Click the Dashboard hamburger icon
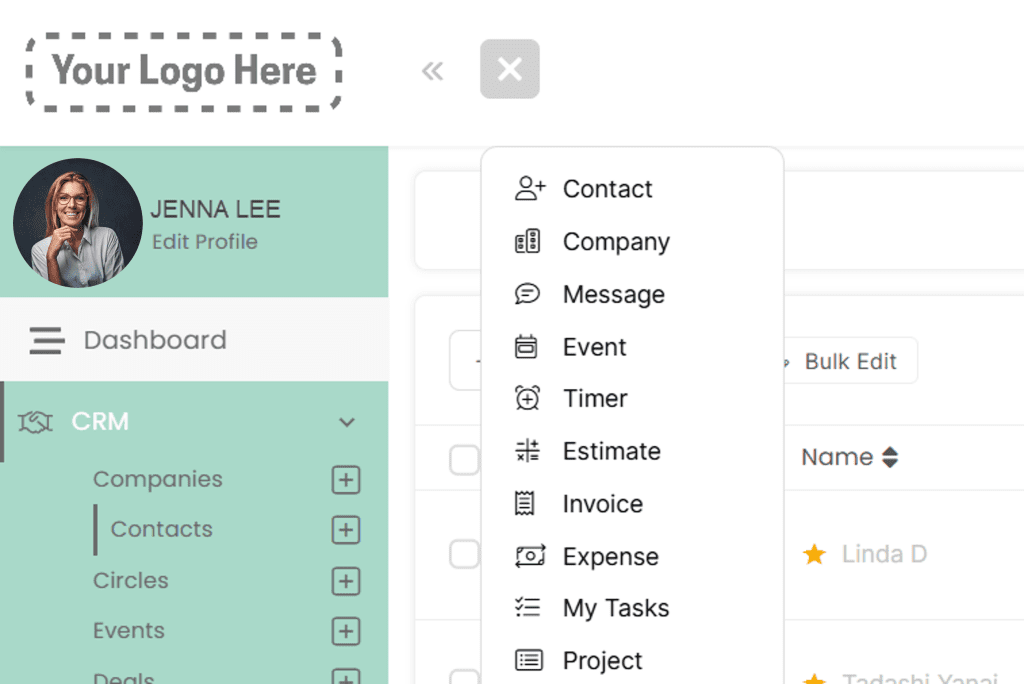This screenshot has width=1024, height=684. pyautogui.click(x=46, y=341)
